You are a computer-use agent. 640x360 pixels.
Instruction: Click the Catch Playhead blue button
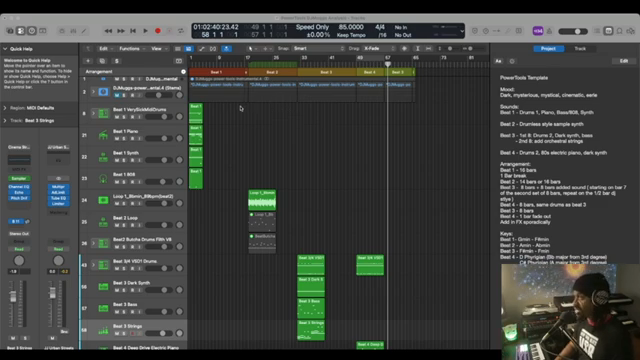pyautogui.click(x=226, y=49)
